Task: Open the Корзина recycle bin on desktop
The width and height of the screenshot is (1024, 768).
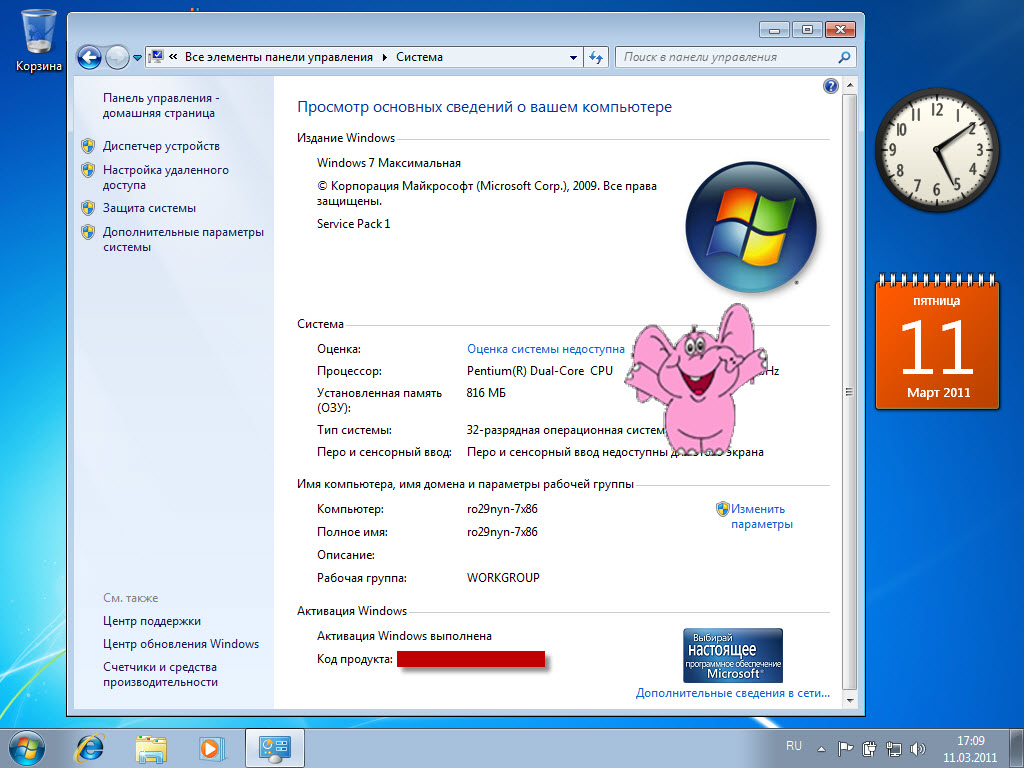Action: point(39,40)
